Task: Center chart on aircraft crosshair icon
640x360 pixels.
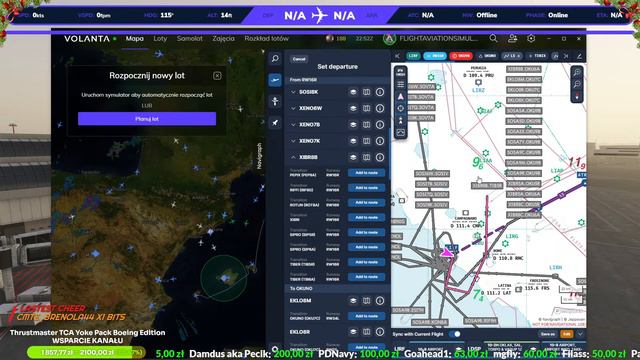Action: tap(401, 108)
